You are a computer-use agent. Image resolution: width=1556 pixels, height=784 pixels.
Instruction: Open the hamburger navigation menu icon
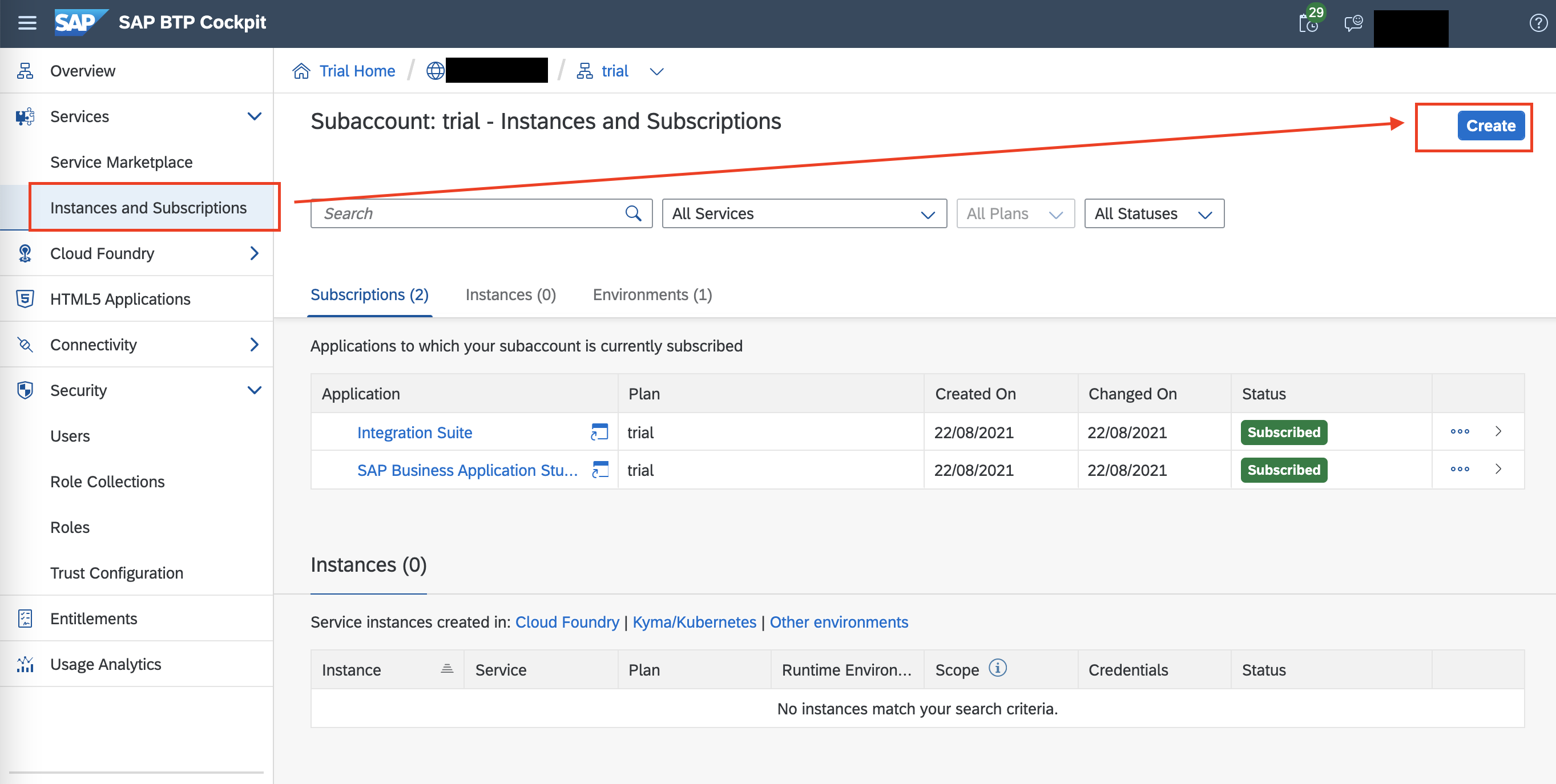27,23
